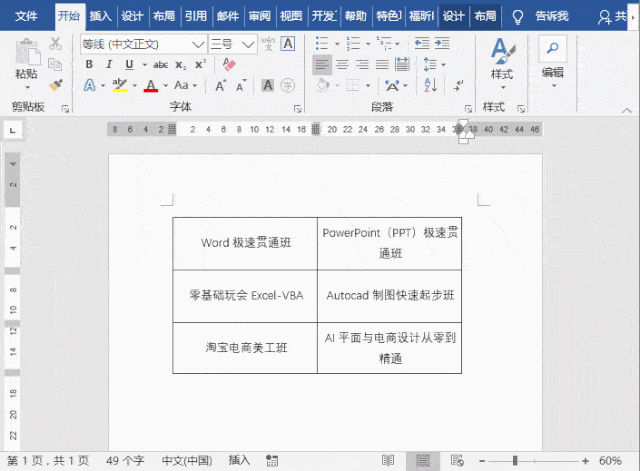Click the enclosed character icon
Image resolution: width=640 pixels, height=471 pixels.
tap(288, 86)
